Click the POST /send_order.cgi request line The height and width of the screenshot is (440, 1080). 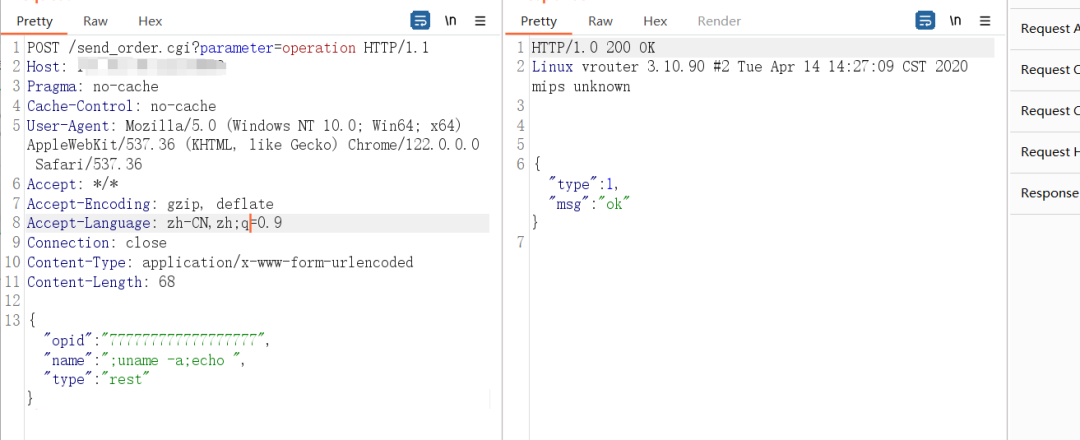(228, 48)
